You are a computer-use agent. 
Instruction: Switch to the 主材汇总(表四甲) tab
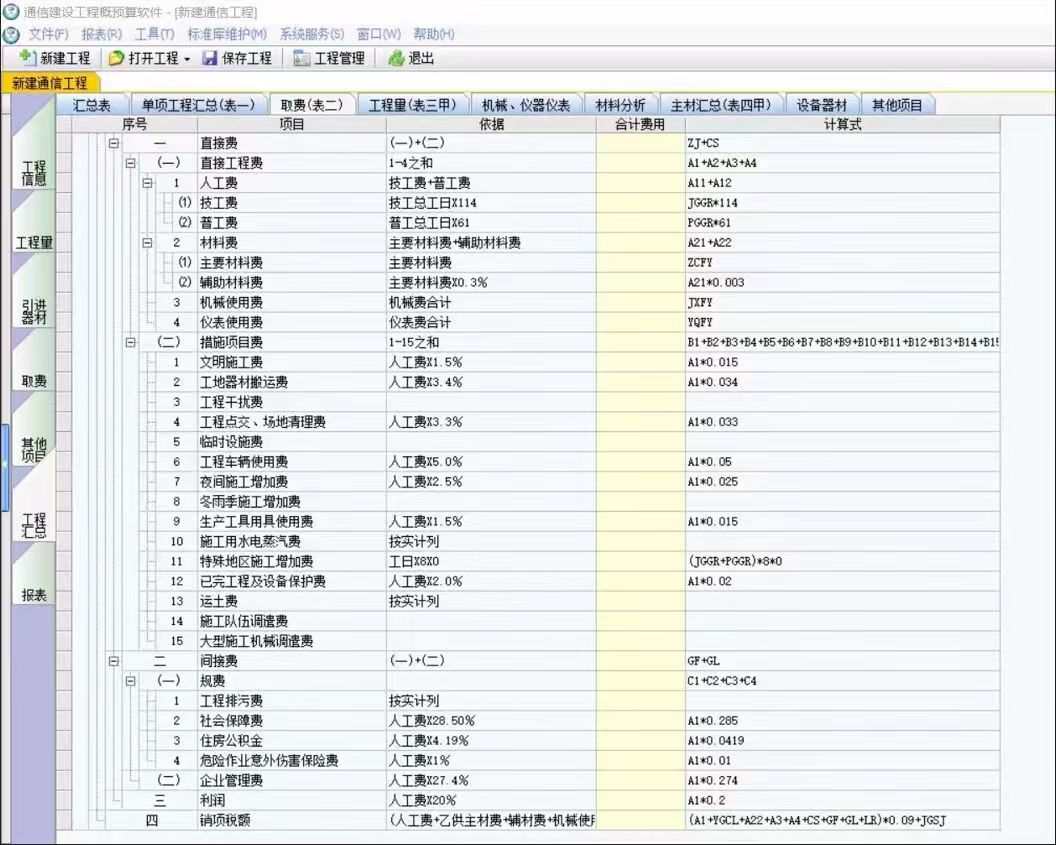click(x=722, y=105)
